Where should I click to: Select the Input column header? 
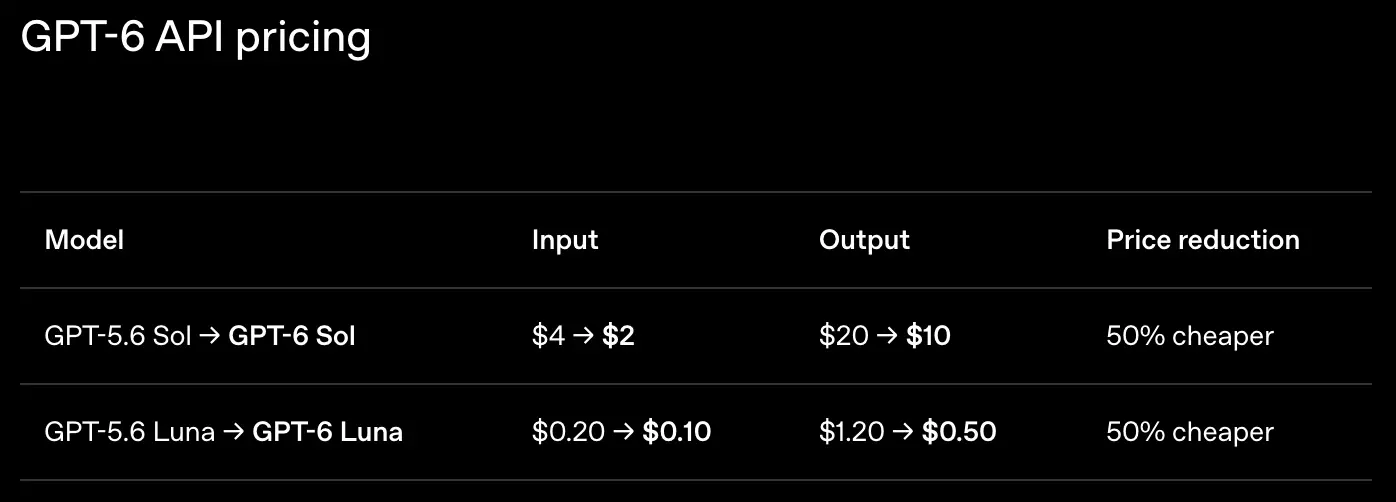point(565,241)
